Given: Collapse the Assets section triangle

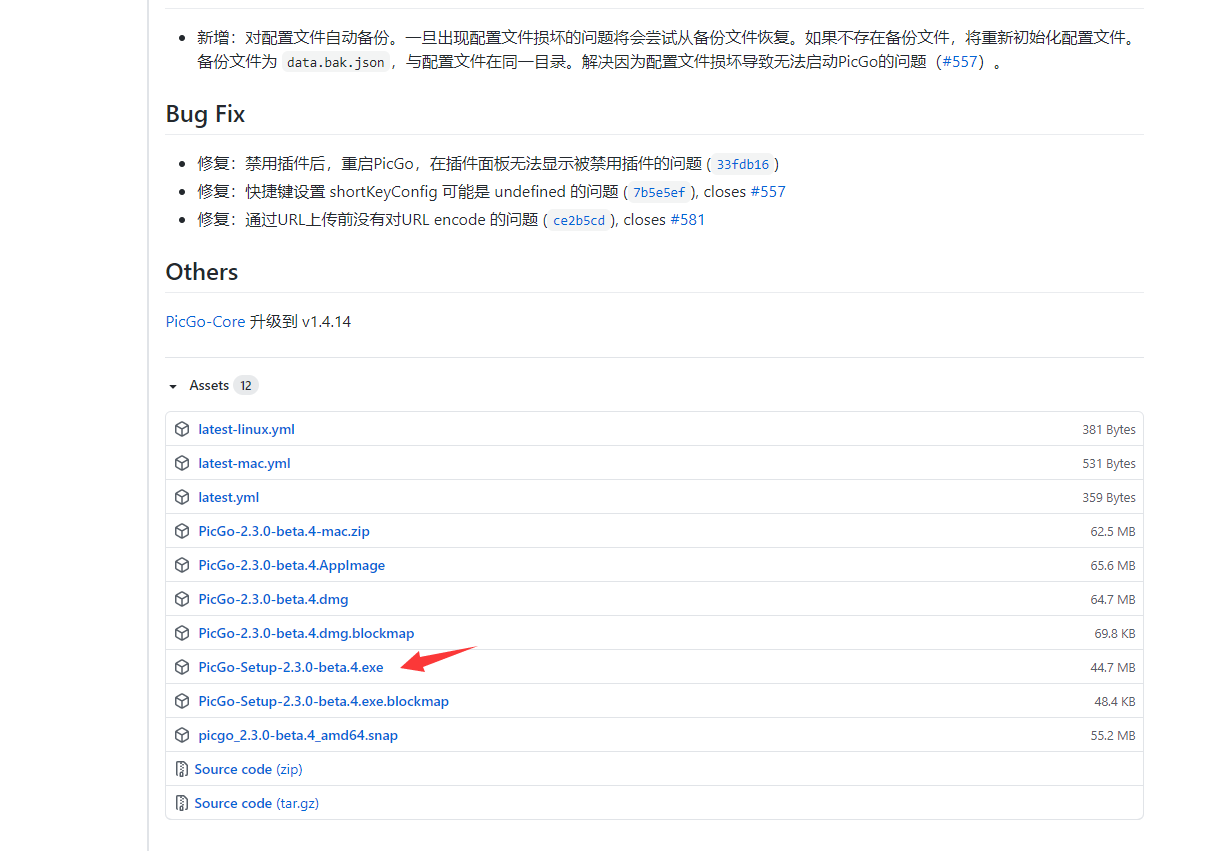Looking at the screenshot, I should coord(173,386).
